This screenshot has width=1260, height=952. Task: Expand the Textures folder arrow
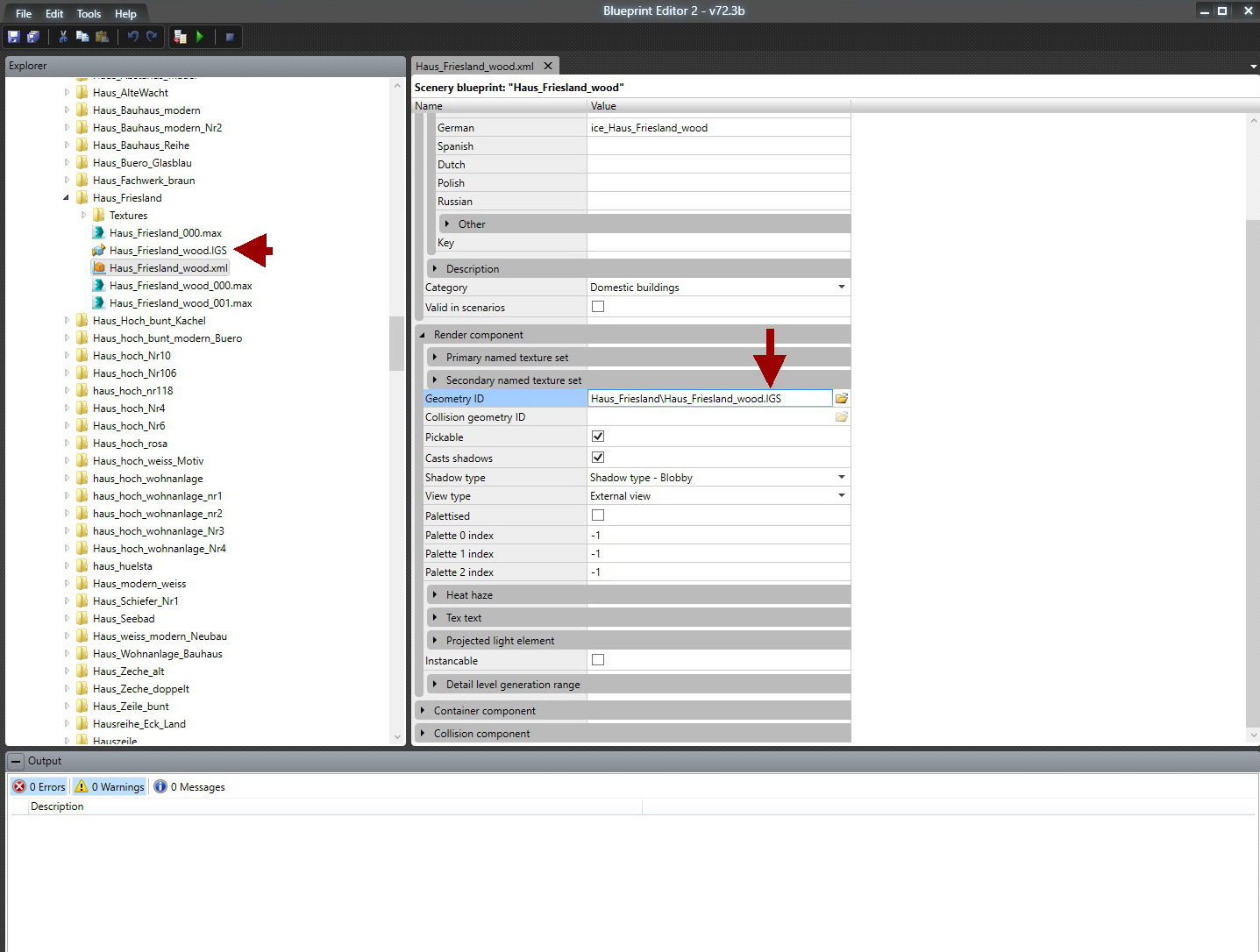click(x=84, y=216)
